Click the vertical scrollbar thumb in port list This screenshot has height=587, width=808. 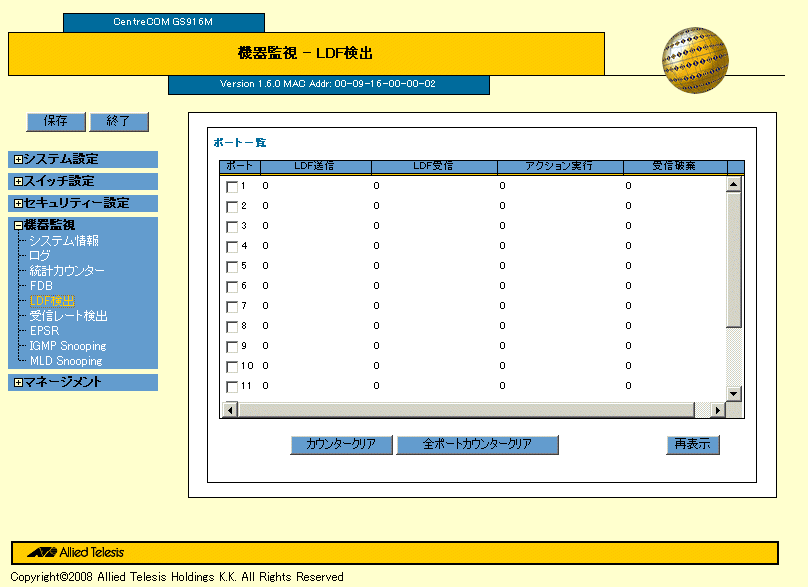[x=734, y=260]
